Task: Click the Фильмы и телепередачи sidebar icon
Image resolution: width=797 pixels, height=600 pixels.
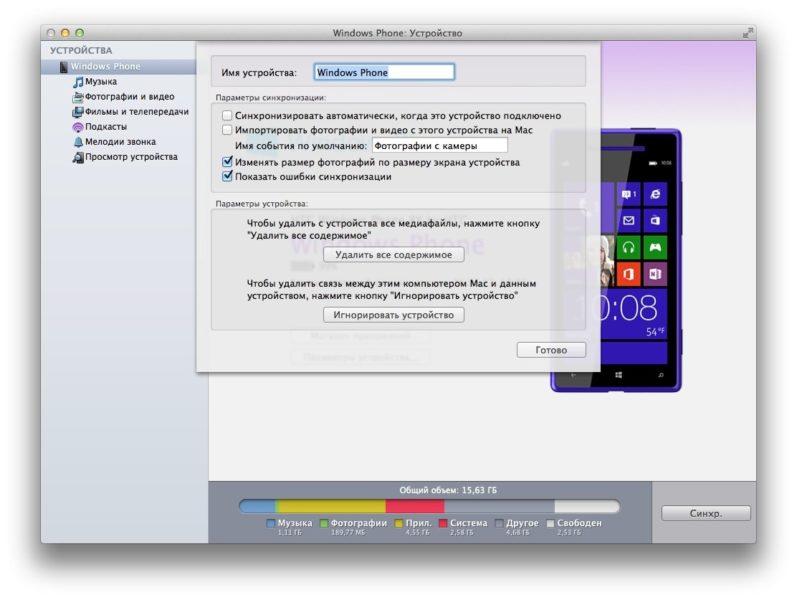Action: point(78,112)
